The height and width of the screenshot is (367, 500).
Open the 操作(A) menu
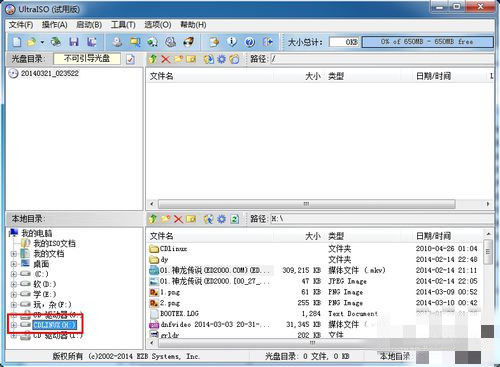pyautogui.click(x=55, y=25)
